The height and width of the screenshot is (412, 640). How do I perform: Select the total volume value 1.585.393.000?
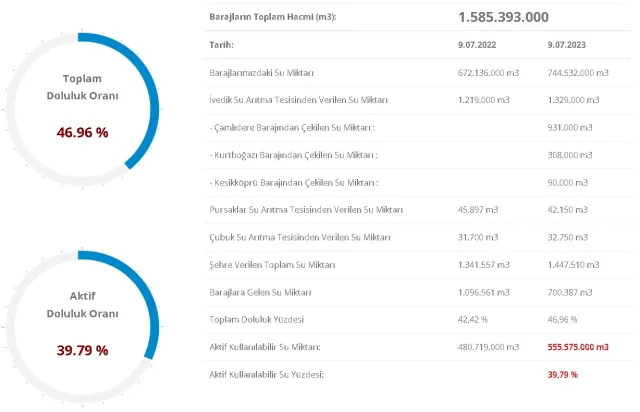coord(503,18)
